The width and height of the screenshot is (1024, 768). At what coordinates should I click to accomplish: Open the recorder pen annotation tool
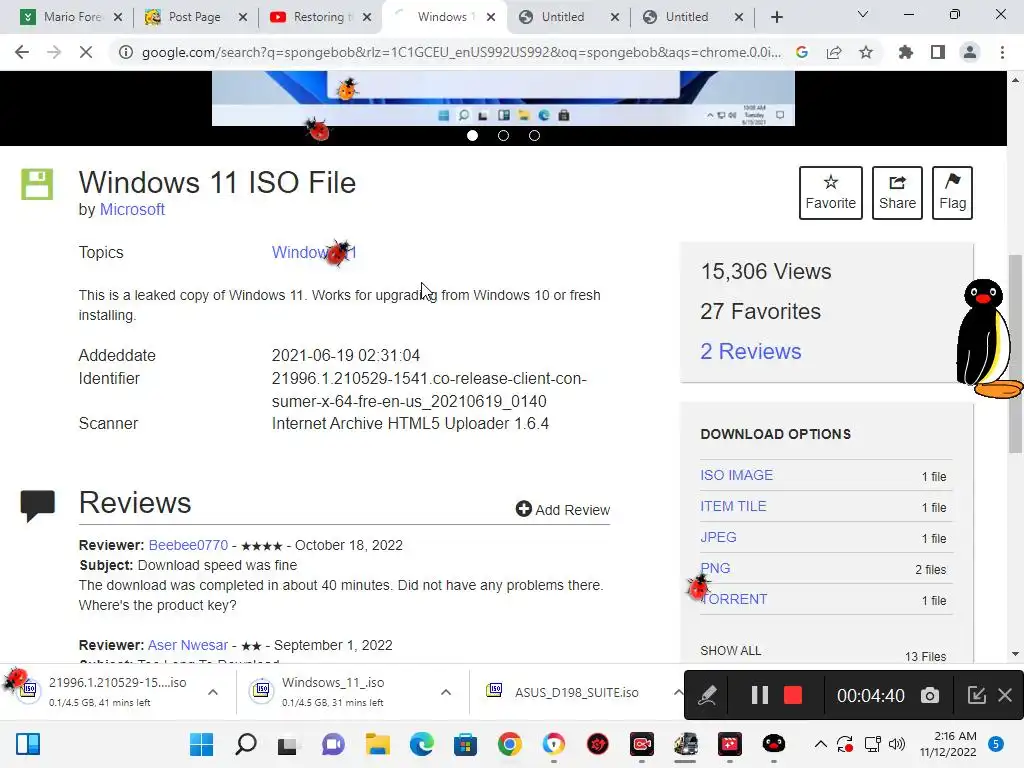coord(707,696)
